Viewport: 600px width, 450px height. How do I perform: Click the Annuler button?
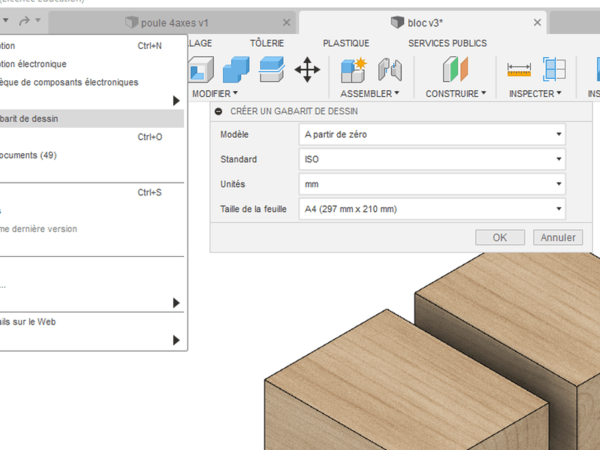tap(556, 237)
